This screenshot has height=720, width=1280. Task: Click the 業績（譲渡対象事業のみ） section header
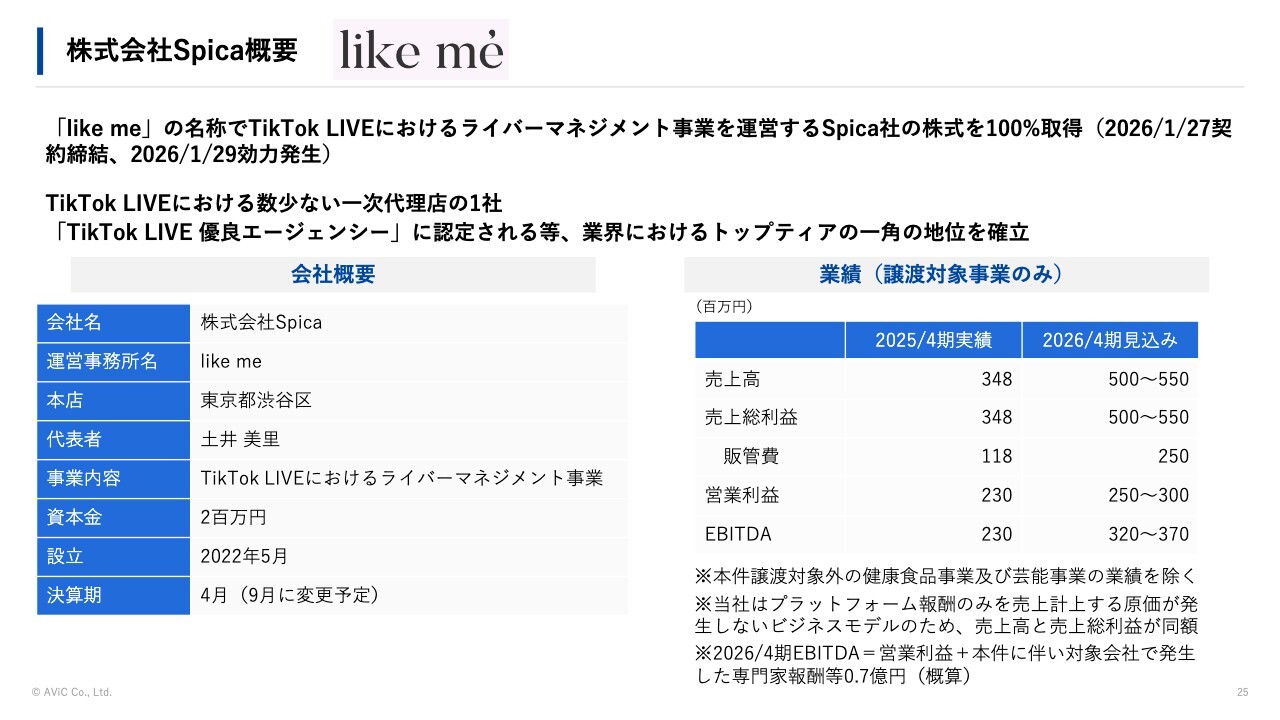tap(946, 275)
